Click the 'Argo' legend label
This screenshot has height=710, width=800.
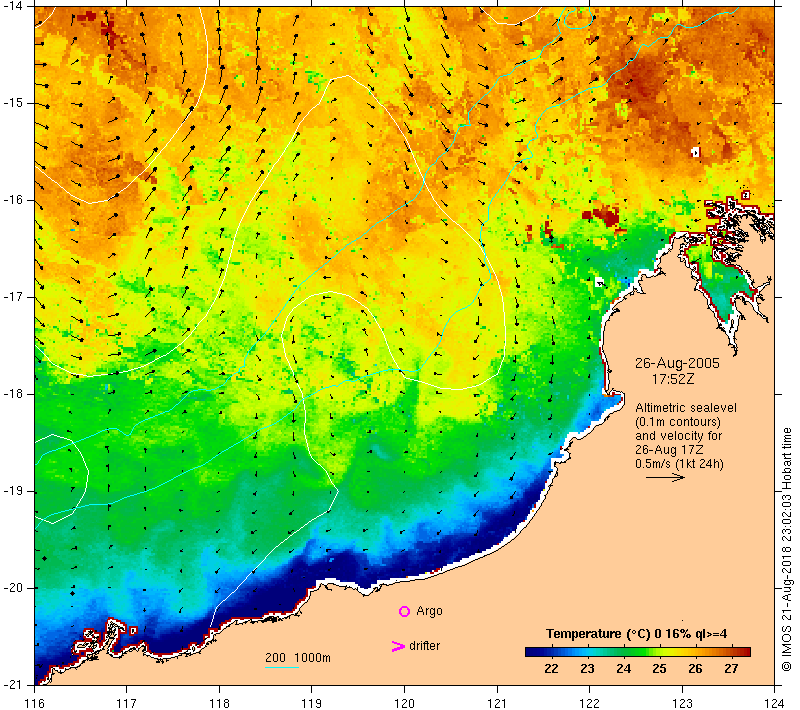(429, 611)
